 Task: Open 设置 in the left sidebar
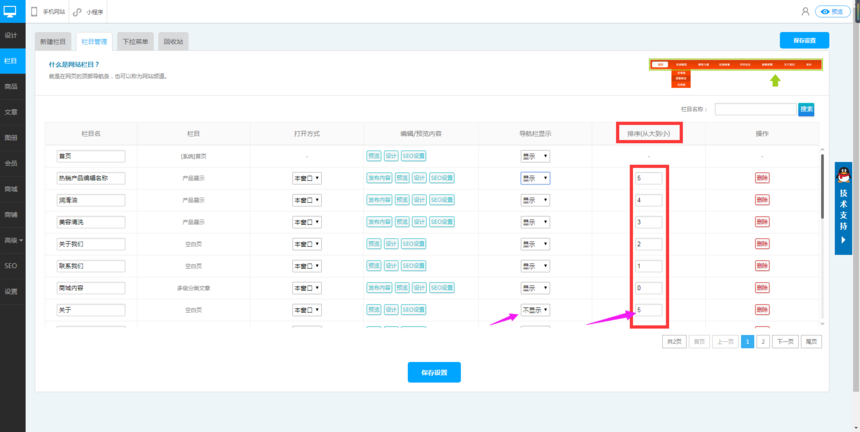click(11, 291)
